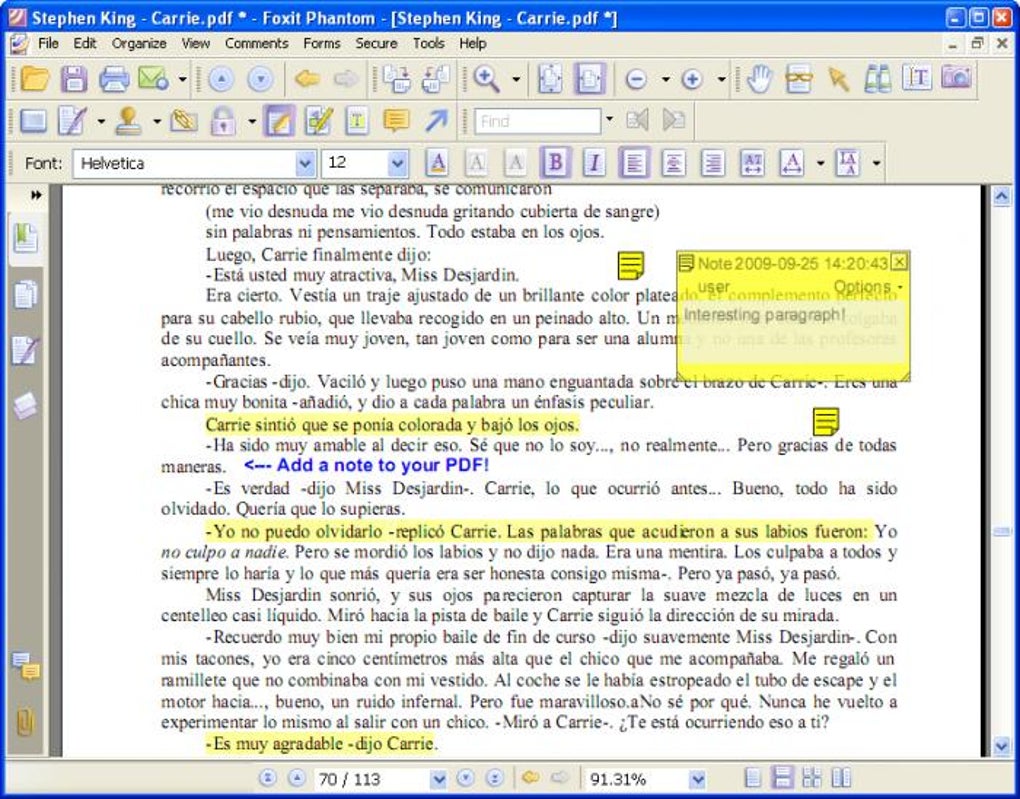Click Find Next arrow button
Screen dimensions: 1020x799
(674, 120)
